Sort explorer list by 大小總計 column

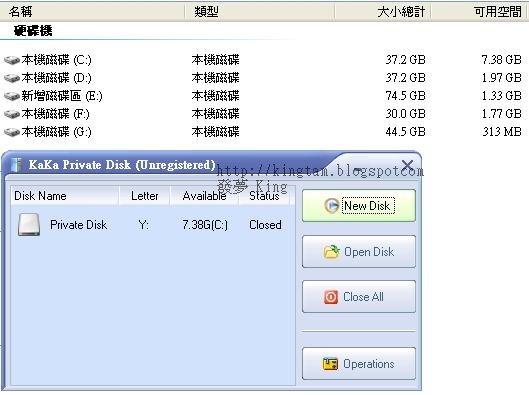click(x=383, y=12)
